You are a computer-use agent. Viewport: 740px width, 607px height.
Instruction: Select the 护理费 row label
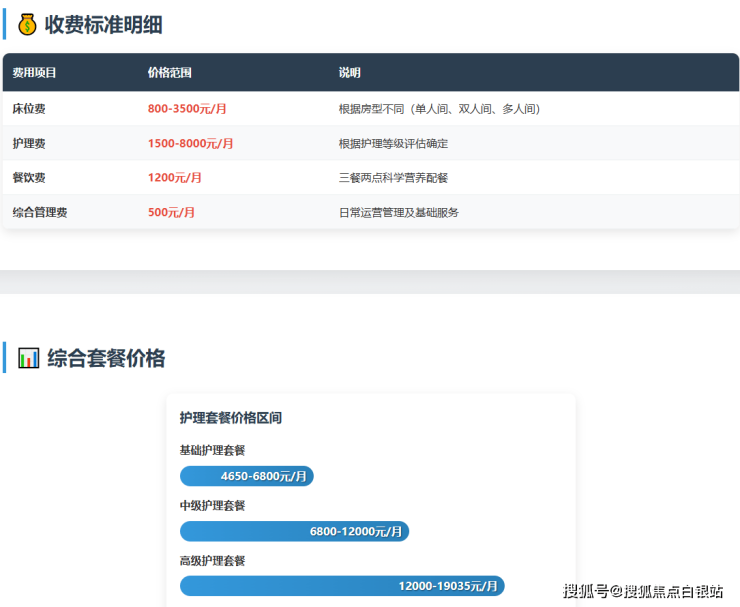click(29, 144)
